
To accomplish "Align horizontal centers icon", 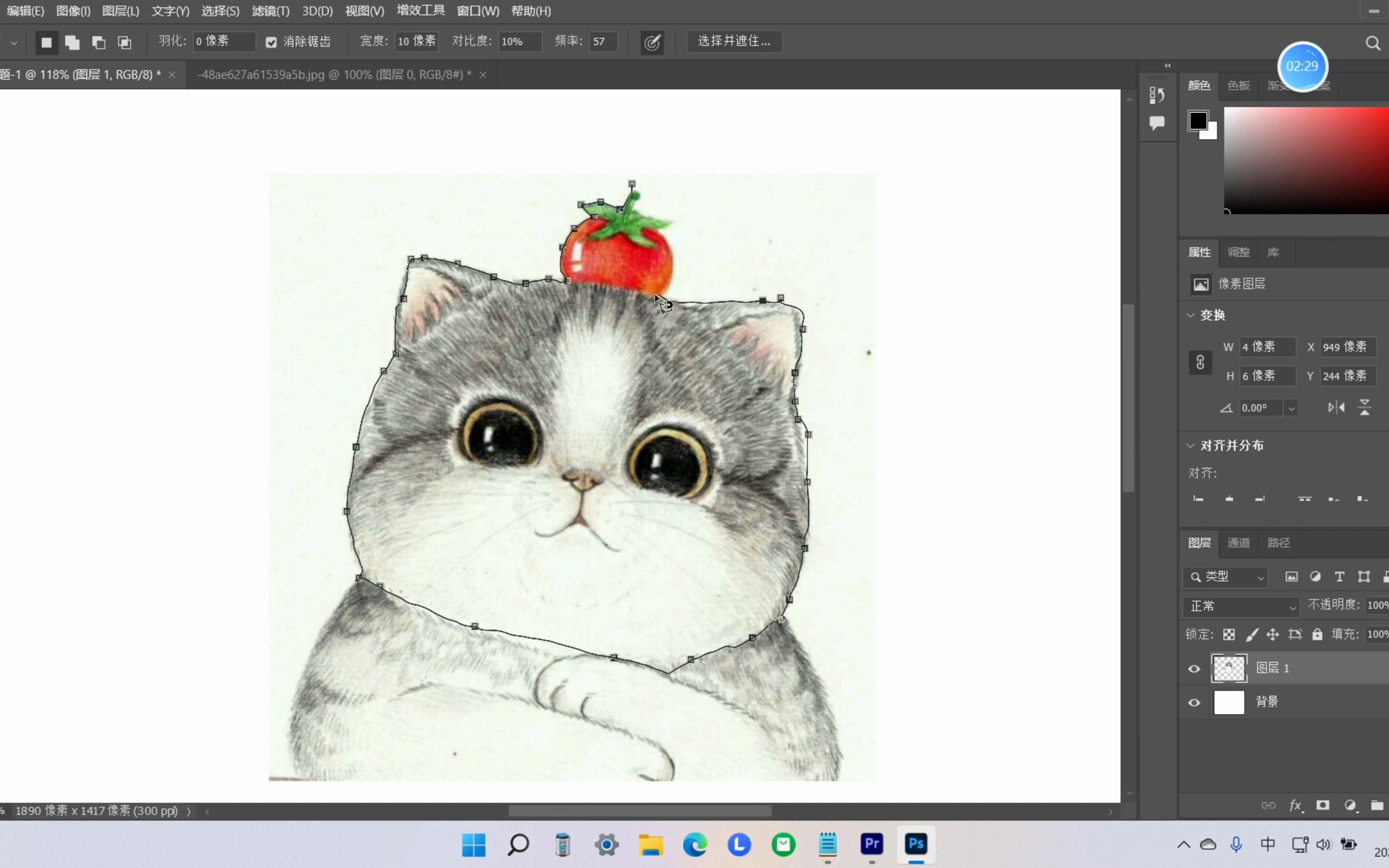I will pos(1229,498).
